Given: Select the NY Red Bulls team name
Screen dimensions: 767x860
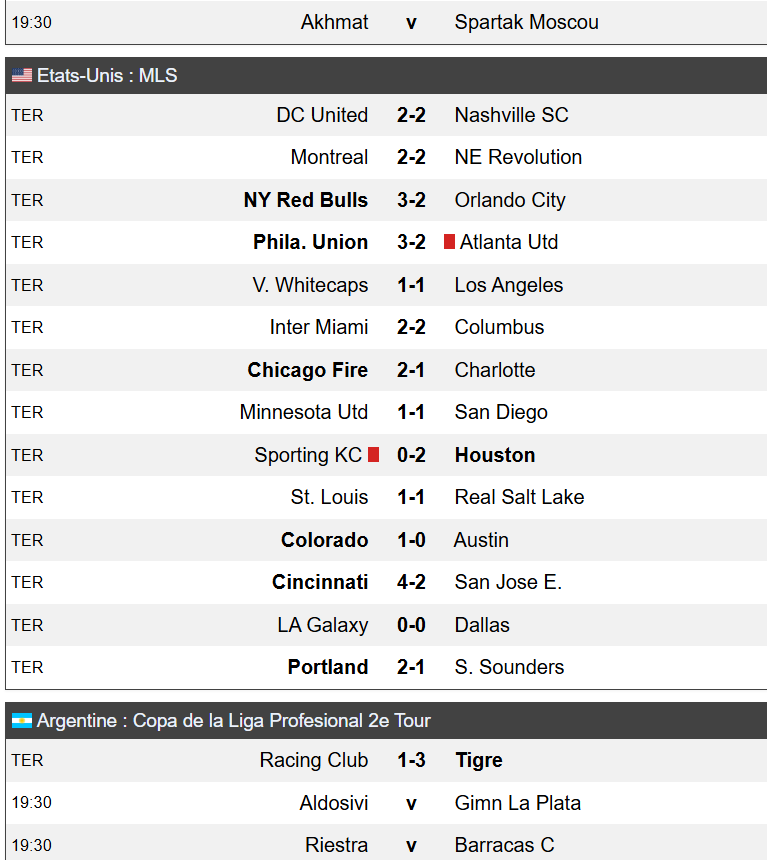Looking at the screenshot, I should click(306, 200).
